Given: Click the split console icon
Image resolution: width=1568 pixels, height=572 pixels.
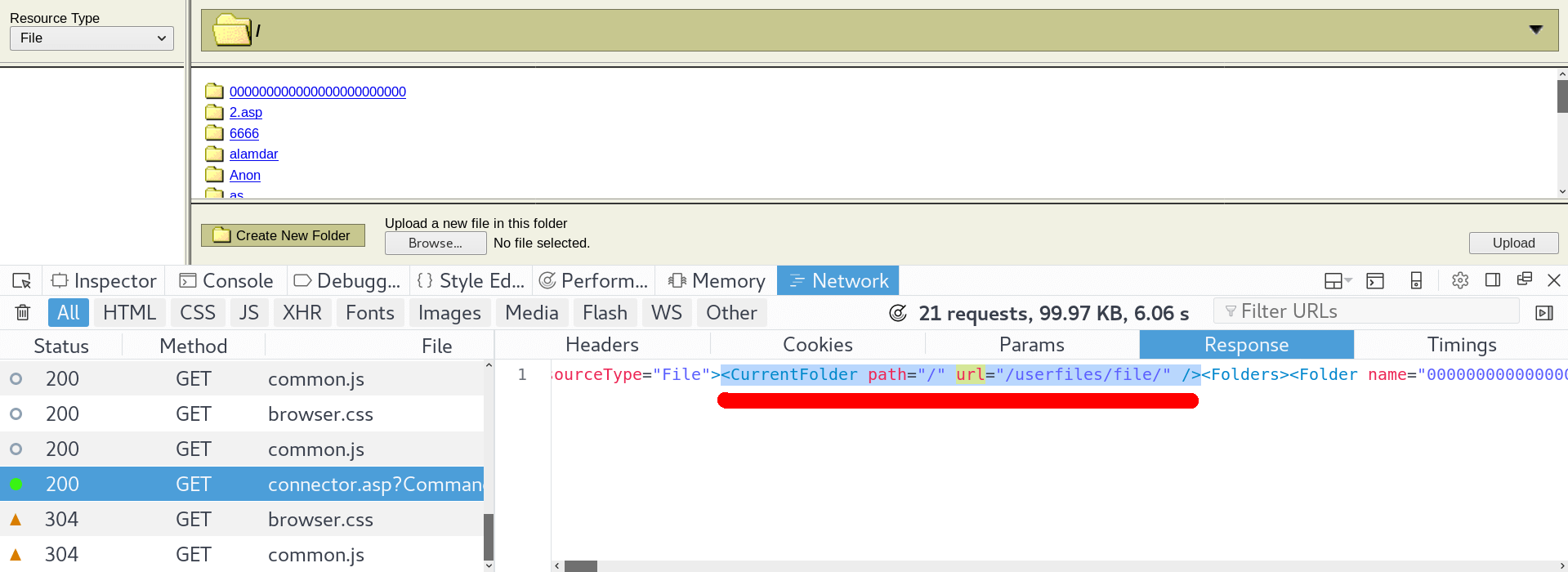Looking at the screenshot, I should coord(1375,281).
